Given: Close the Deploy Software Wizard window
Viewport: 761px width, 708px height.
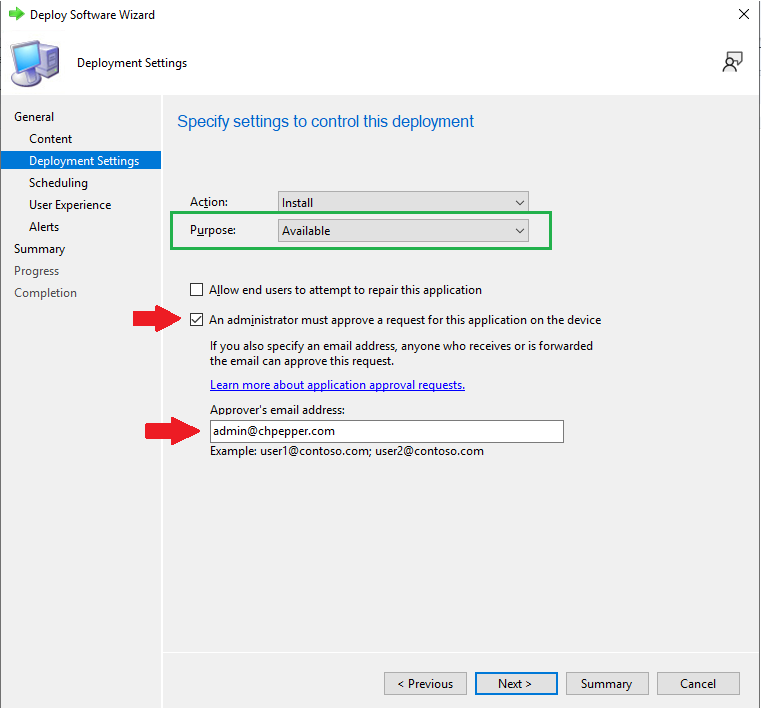Looking at the screenshot, I should tap(744, 14).
